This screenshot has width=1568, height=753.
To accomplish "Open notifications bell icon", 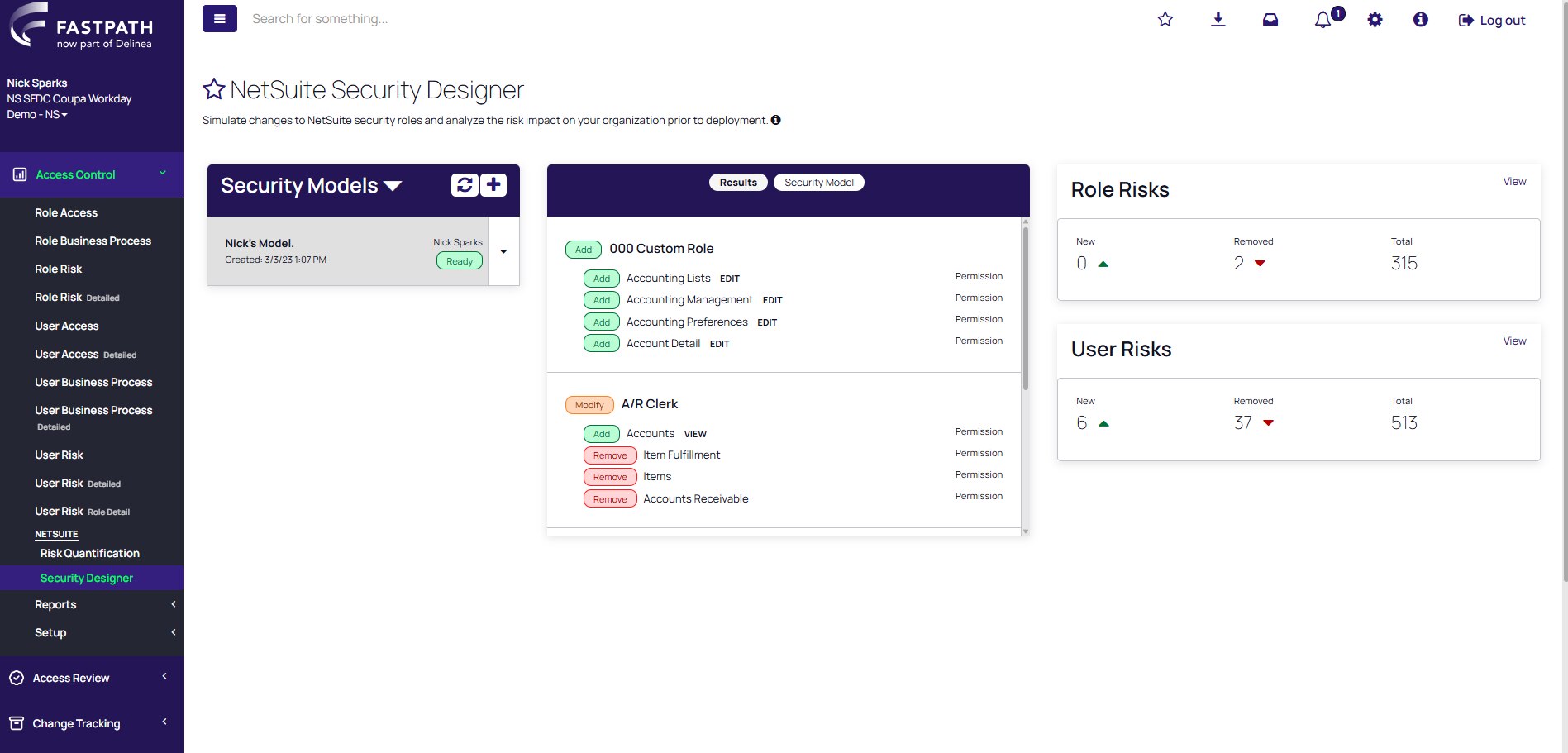I will 1325,19.
